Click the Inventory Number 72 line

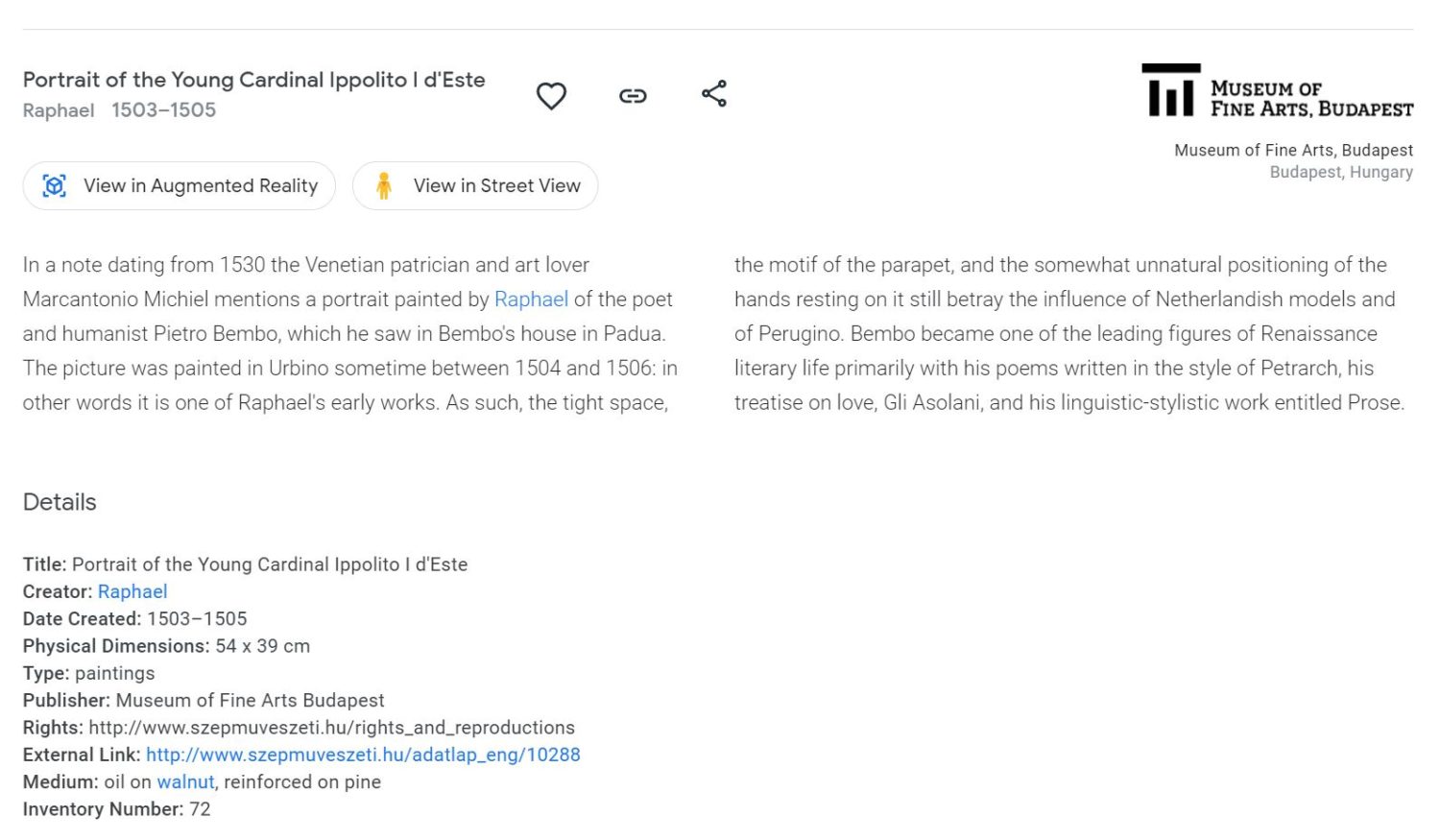(x=116, y=809)
